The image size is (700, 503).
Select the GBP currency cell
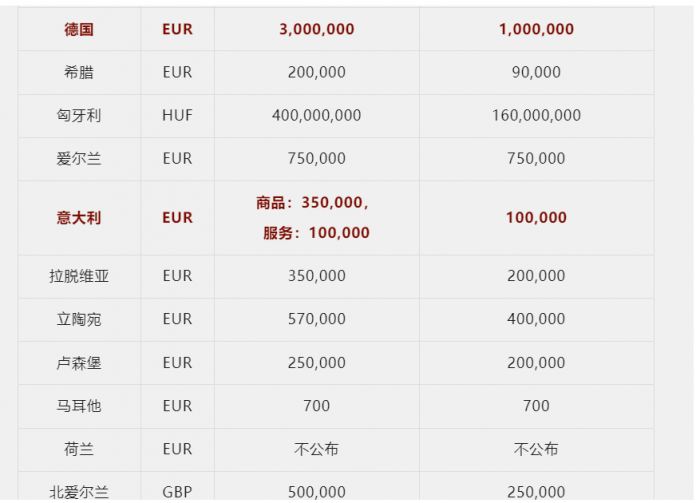[177, 492]
